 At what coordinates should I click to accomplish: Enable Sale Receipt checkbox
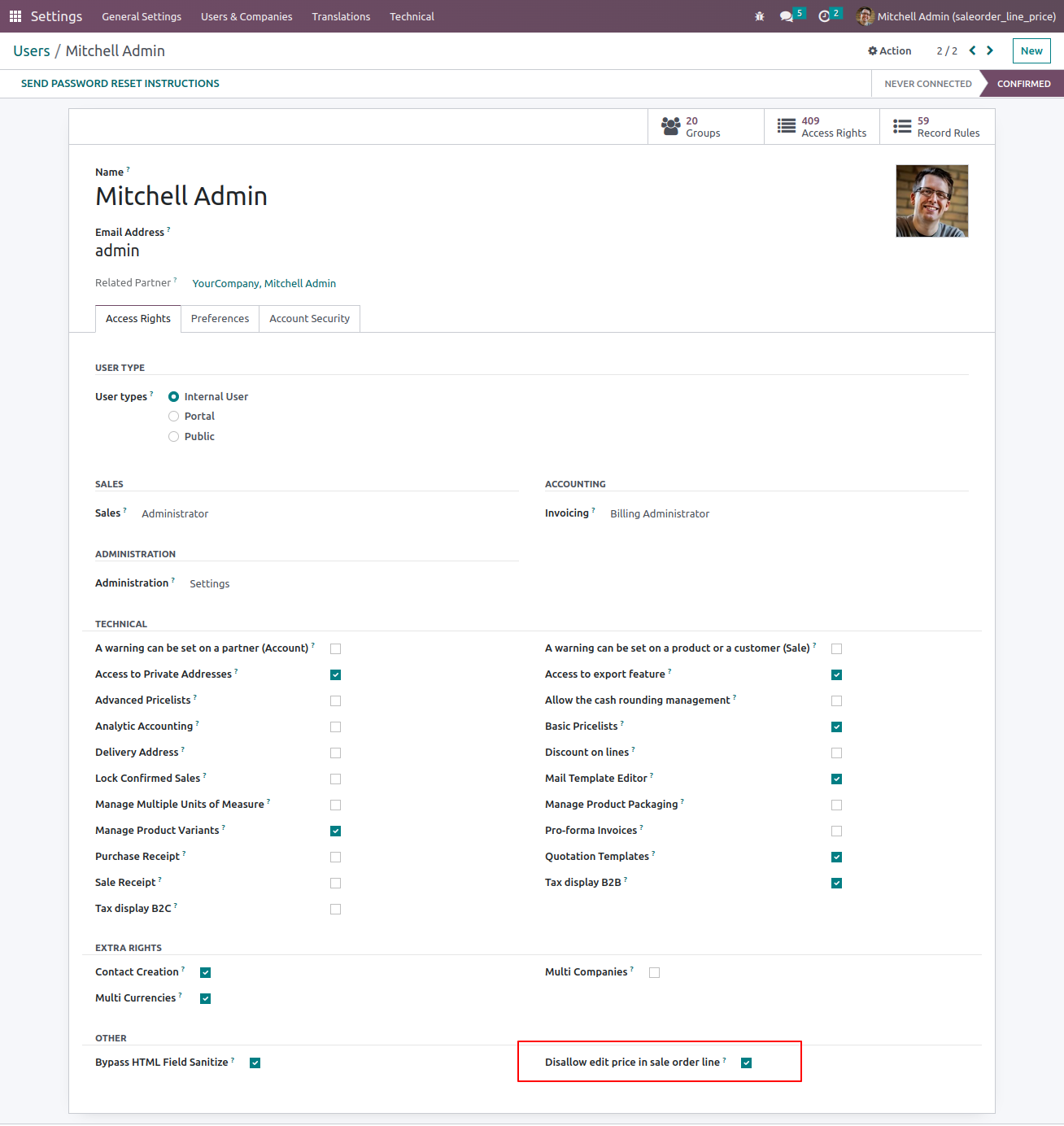tap(336, 884)
